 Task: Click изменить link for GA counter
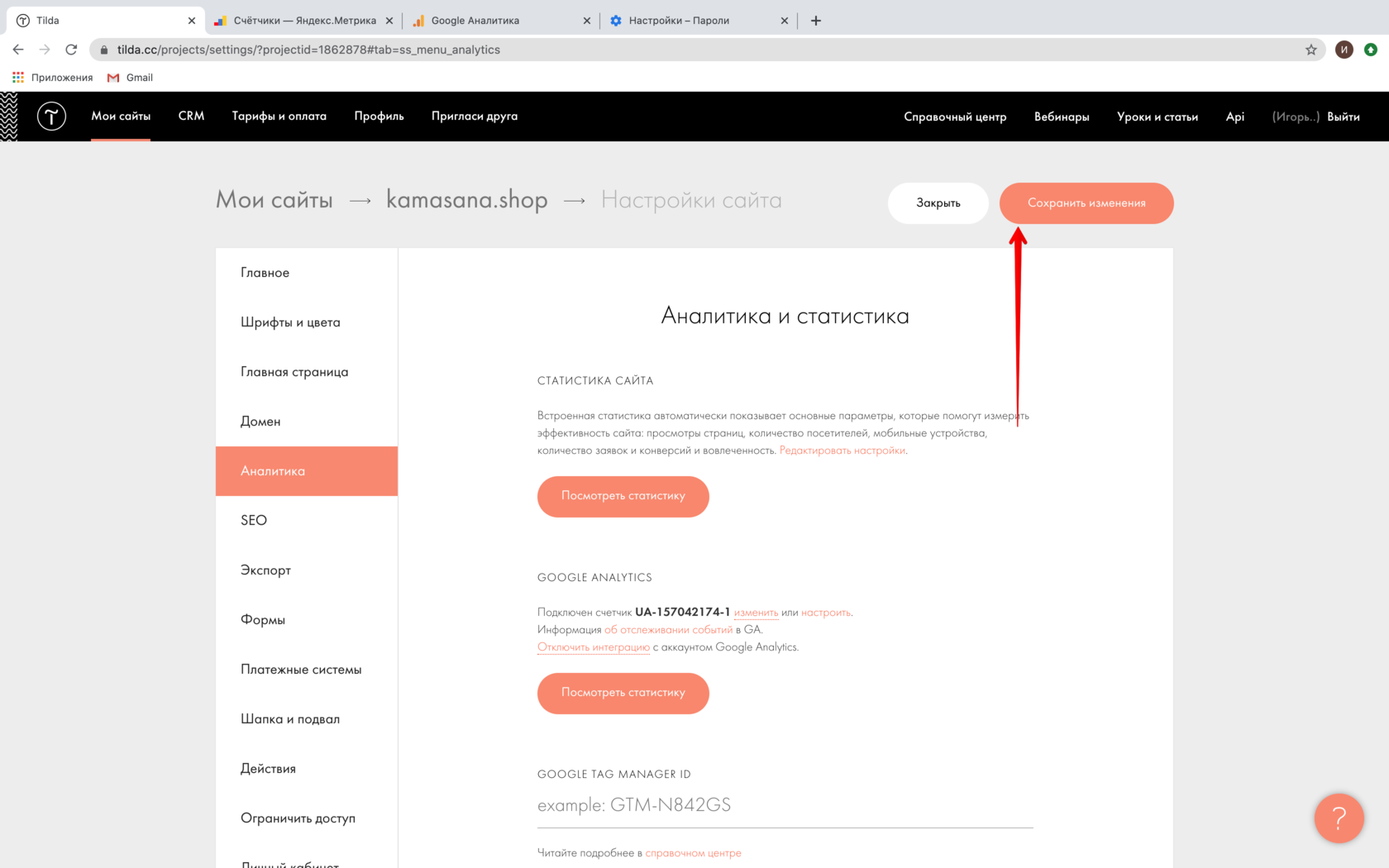(756, 613)
